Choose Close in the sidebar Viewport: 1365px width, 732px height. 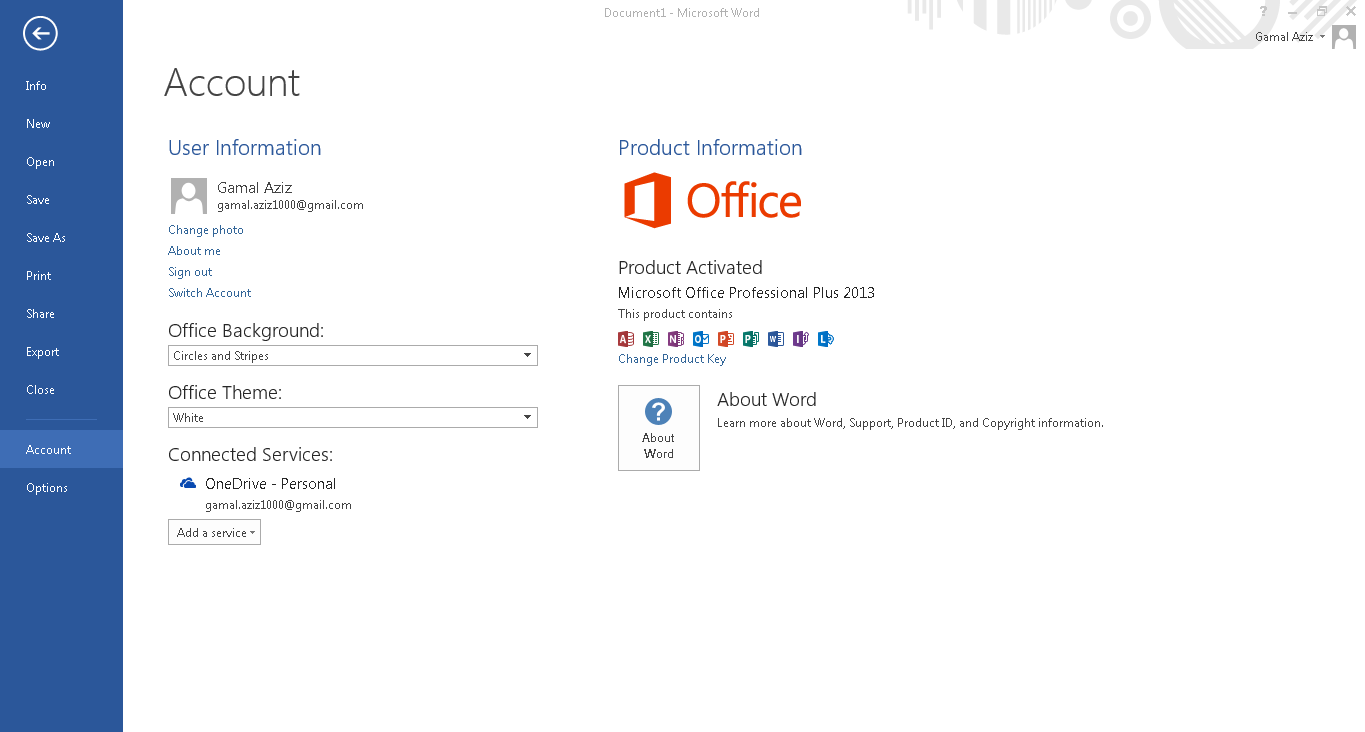tap(61, 390)
